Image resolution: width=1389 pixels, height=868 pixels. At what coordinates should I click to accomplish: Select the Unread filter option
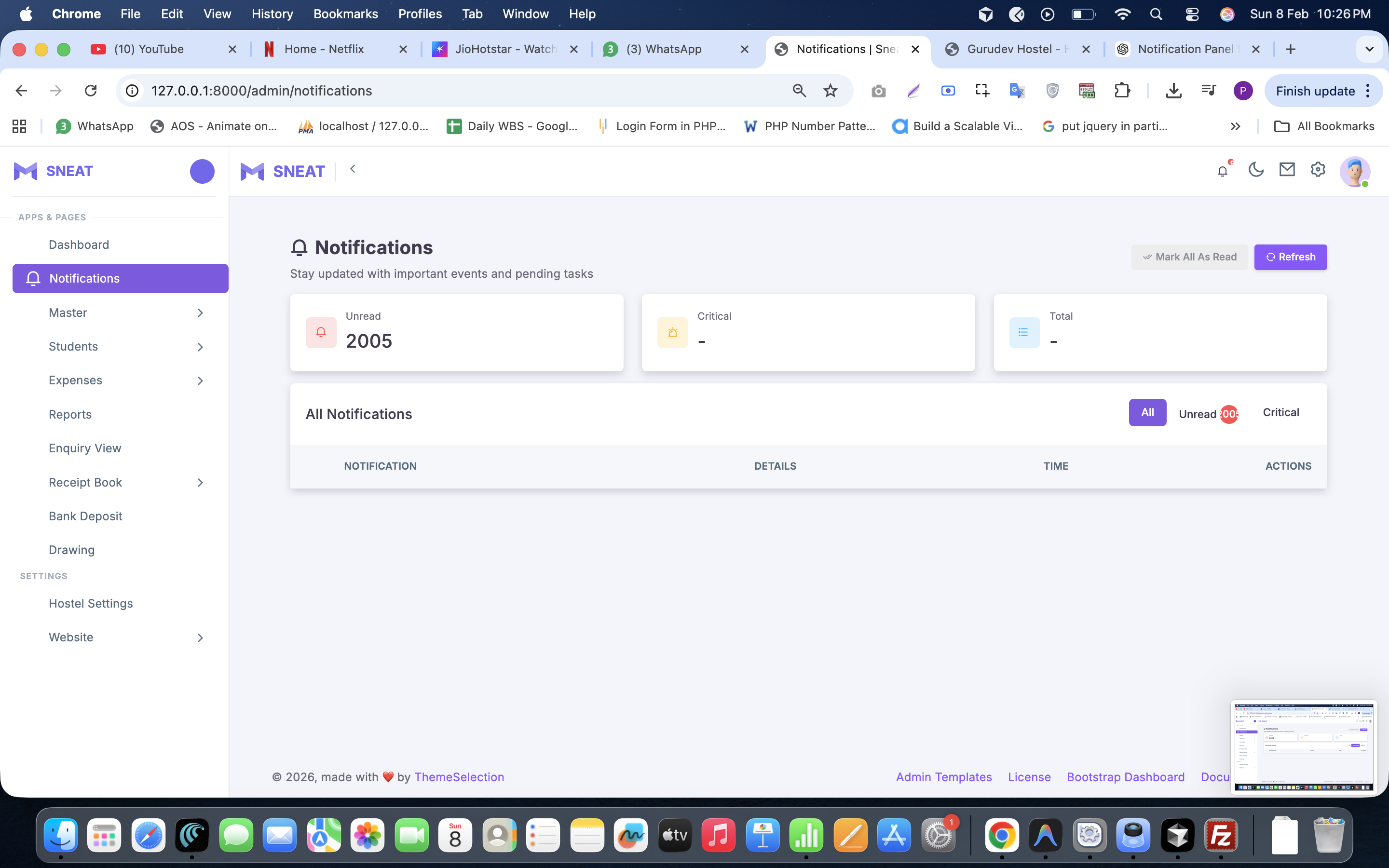(x=1208, y=413)
